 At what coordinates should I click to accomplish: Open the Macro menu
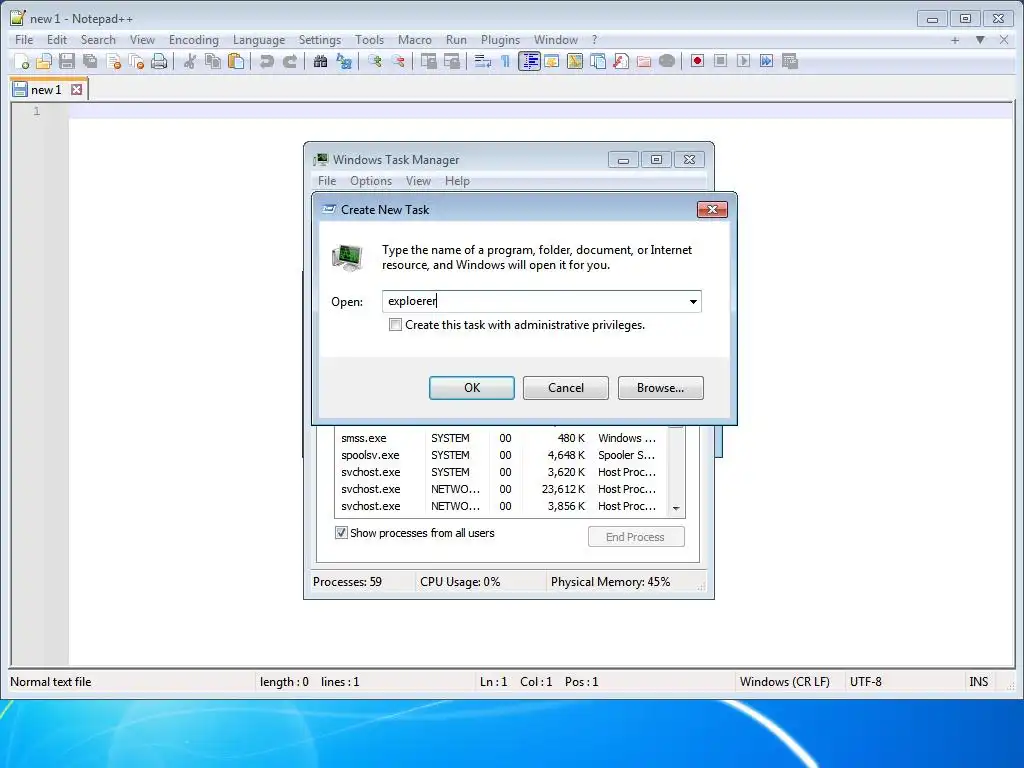click(x=415, y=40)
